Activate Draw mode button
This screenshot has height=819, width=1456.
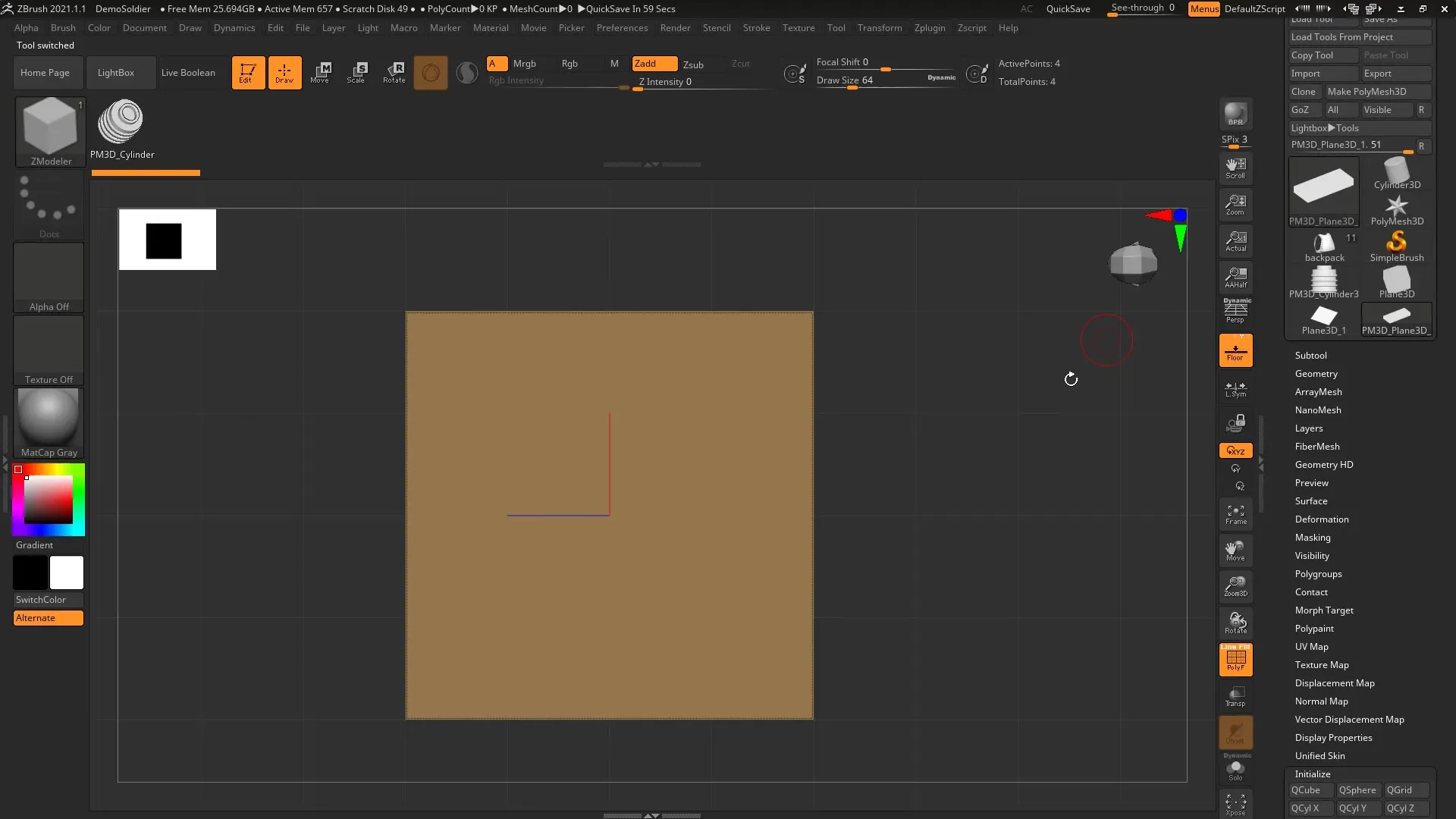pos(284,73)
